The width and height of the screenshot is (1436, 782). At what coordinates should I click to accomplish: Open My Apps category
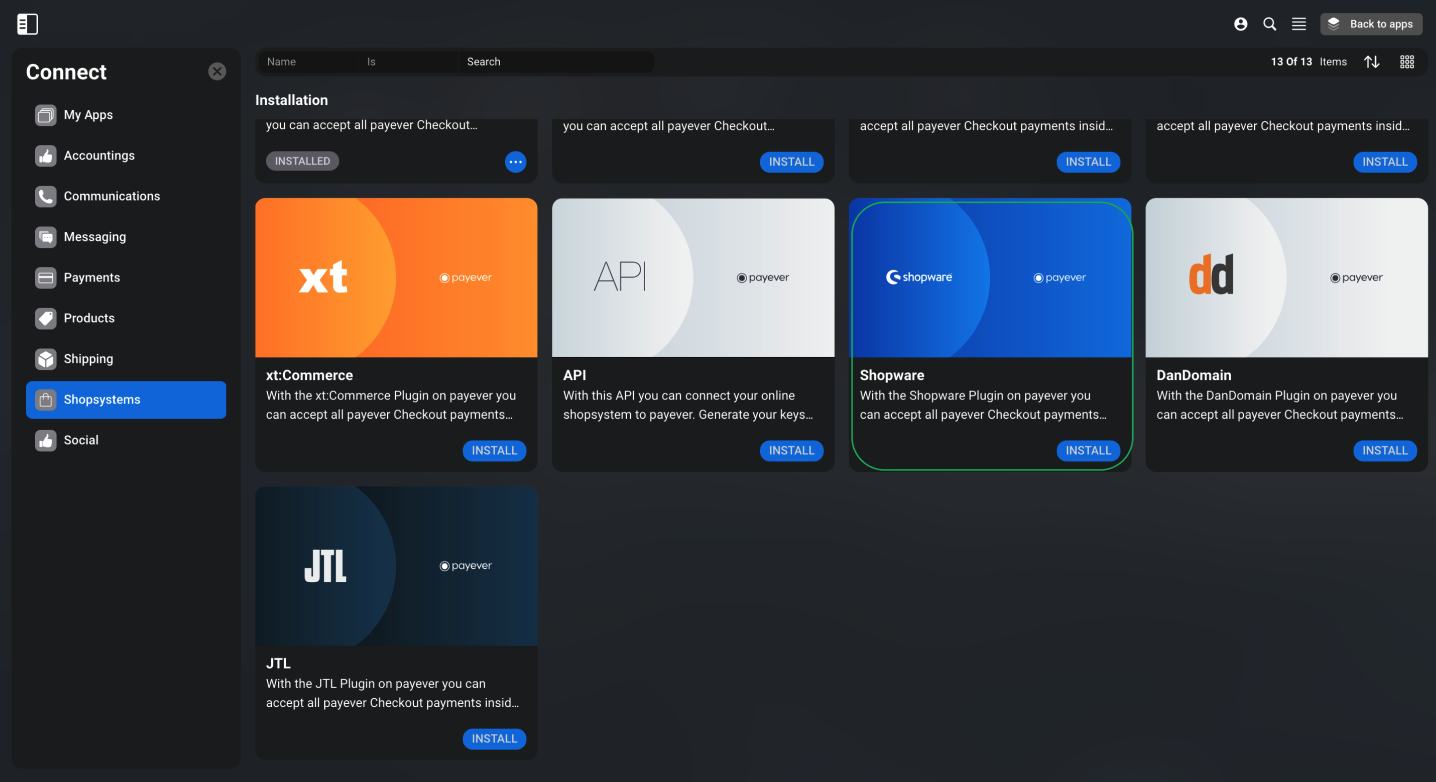coord(126,115)
